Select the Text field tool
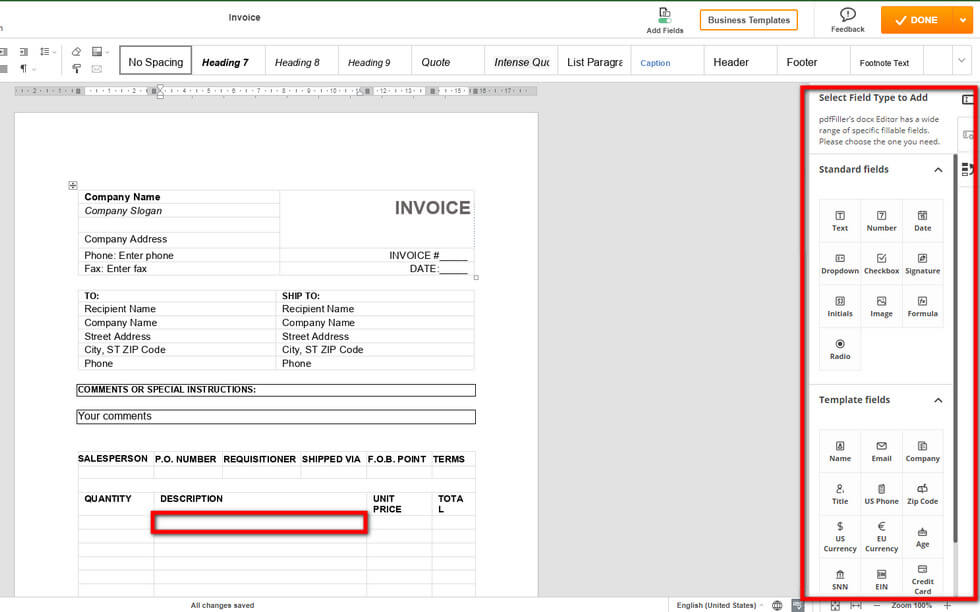The height and width of the screenshot is (612, 980). (840, 219)
